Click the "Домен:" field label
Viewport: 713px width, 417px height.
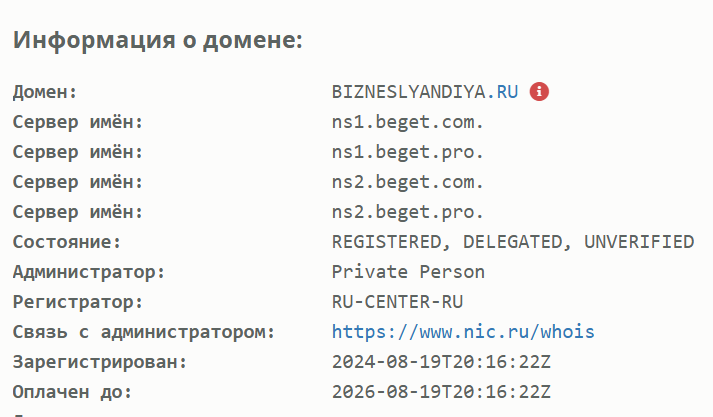click(45, 92)
